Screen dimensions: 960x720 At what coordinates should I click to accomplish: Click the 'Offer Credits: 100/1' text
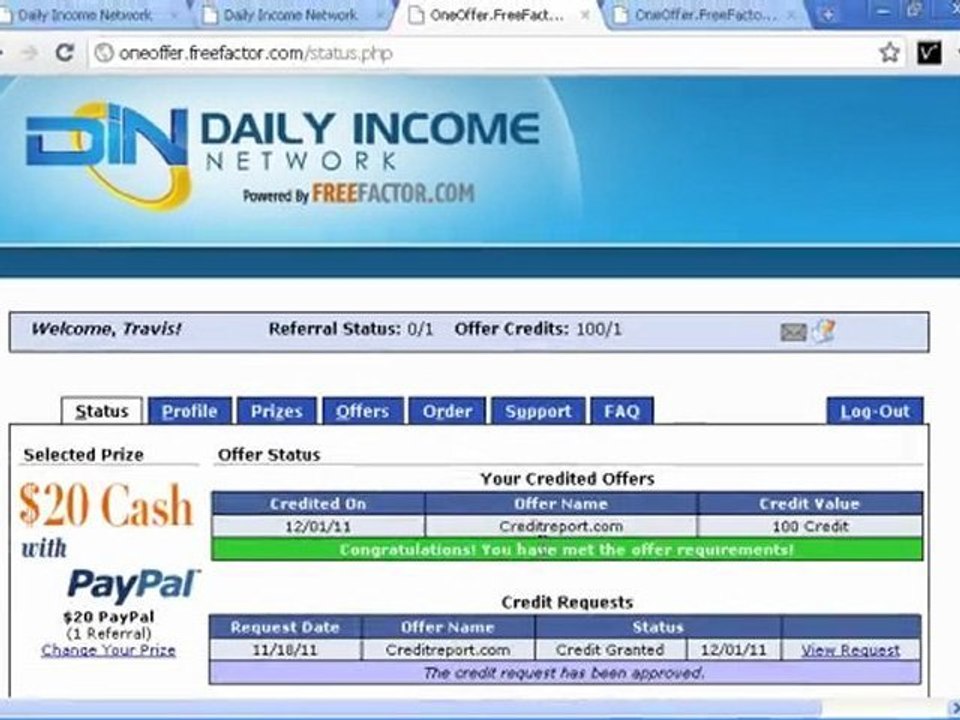click(538, 329)
